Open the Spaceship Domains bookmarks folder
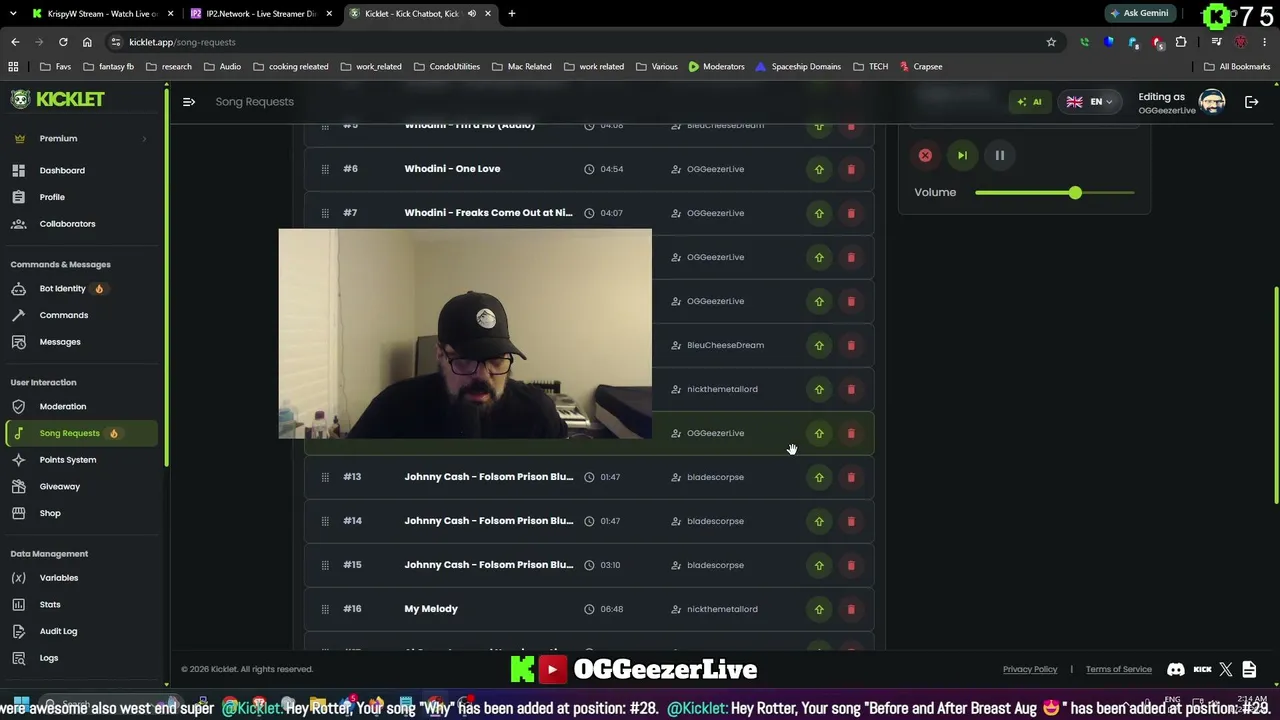 coord(798,67)
